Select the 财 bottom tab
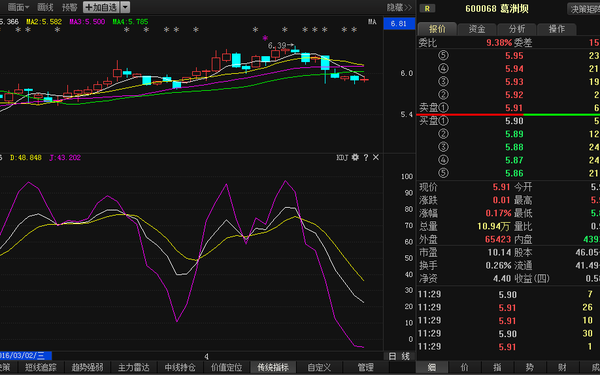Screen dimensions: 600x375 click(x=562, y=367)
